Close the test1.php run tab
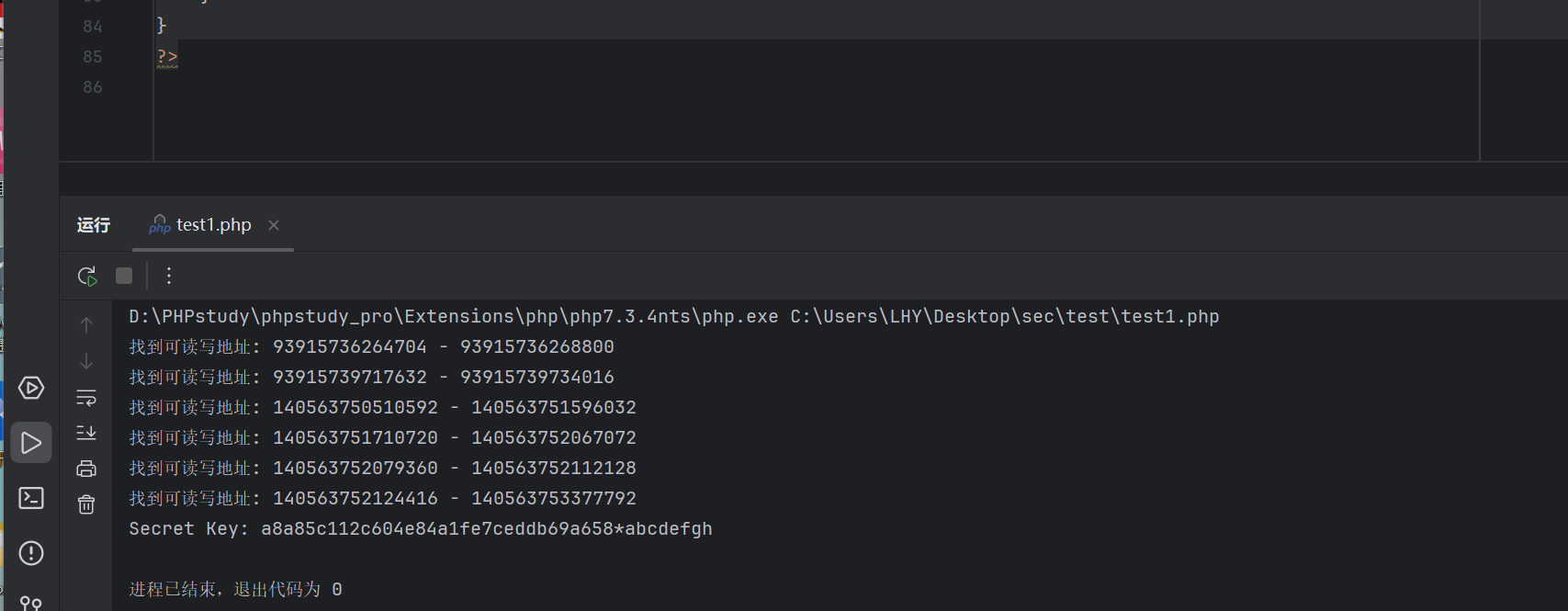This screenshot has width=1568, height=611. (274, 225)
